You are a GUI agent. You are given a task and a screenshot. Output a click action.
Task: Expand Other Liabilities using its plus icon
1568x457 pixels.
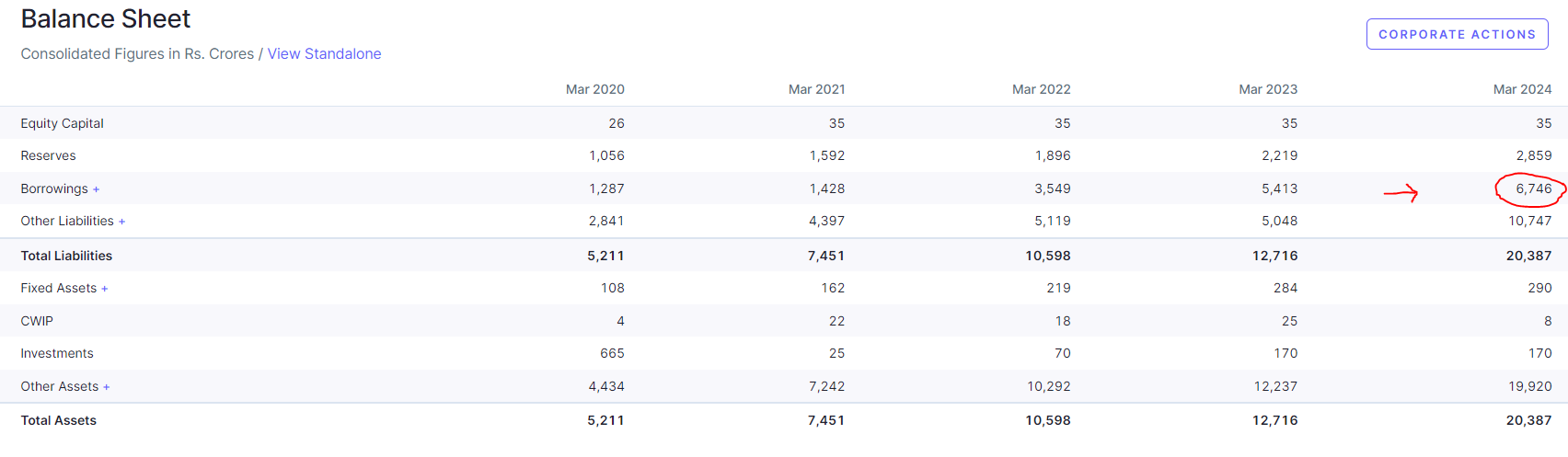[x=121, y=222]
